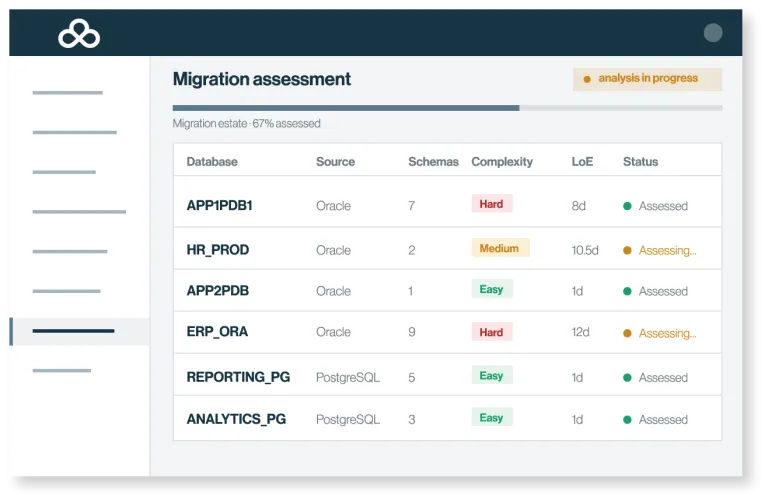Screen dimensions: 768x502
Task: Select the highlighted sidebar menu item
Action: [x=79, y=332]
